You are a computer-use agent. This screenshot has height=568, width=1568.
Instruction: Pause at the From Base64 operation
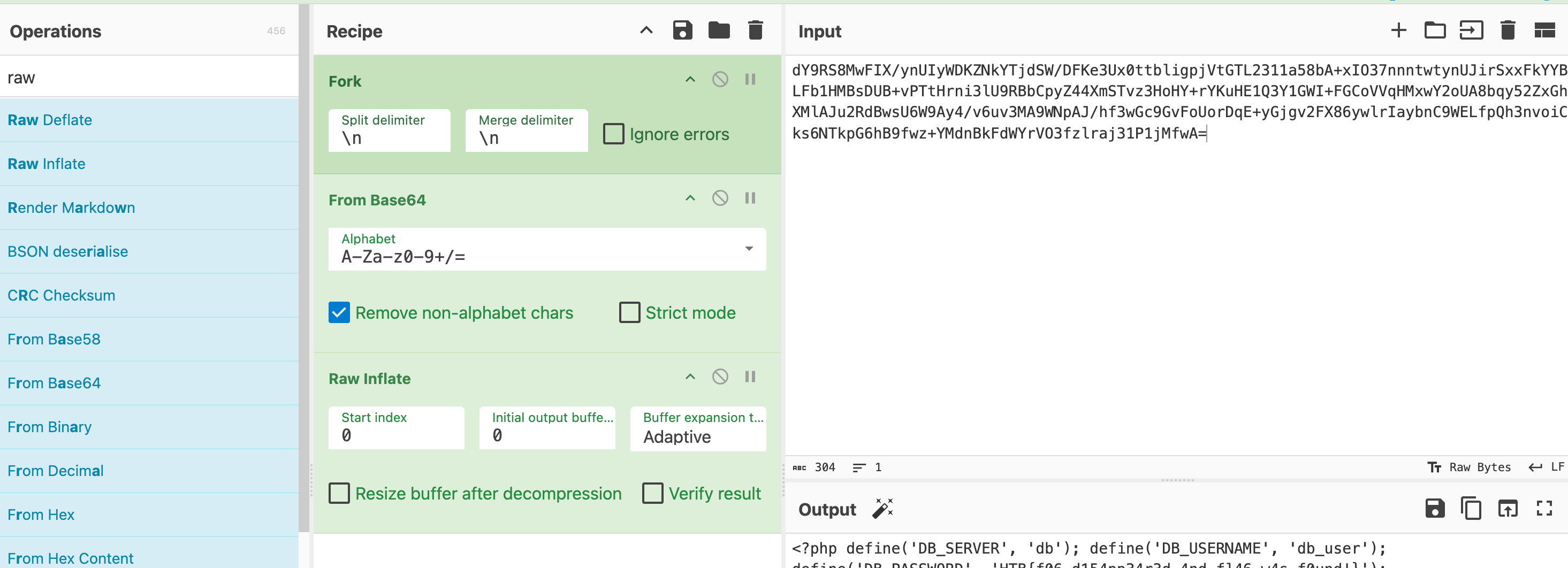tap(750, 198)
